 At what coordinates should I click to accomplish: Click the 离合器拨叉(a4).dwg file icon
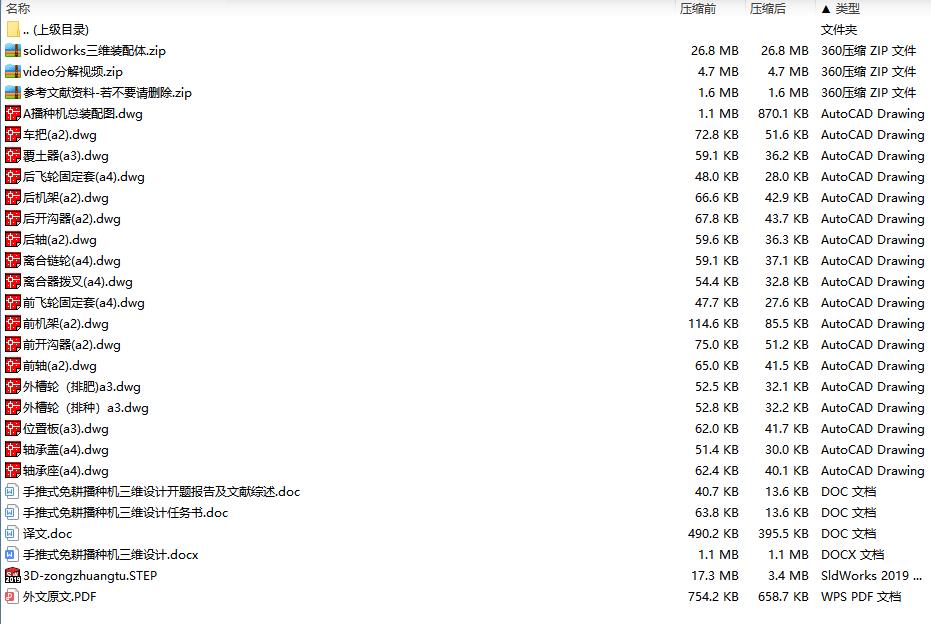click(13, 281)
